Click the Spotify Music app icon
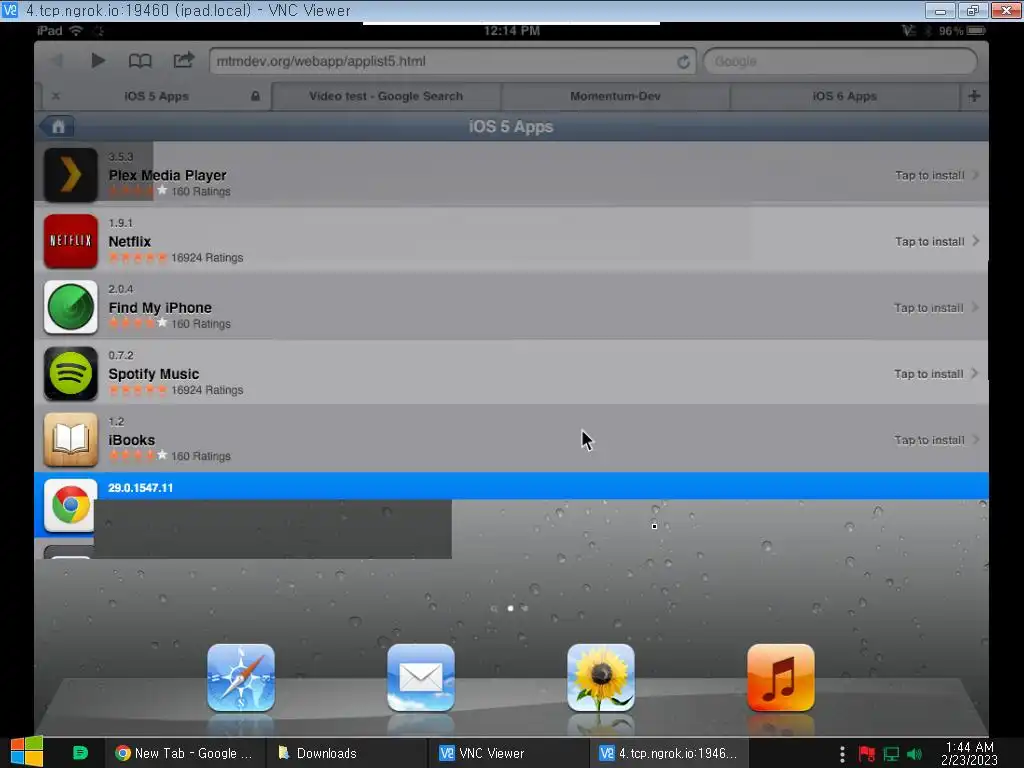1024x768 pixels. click(71, 374)
